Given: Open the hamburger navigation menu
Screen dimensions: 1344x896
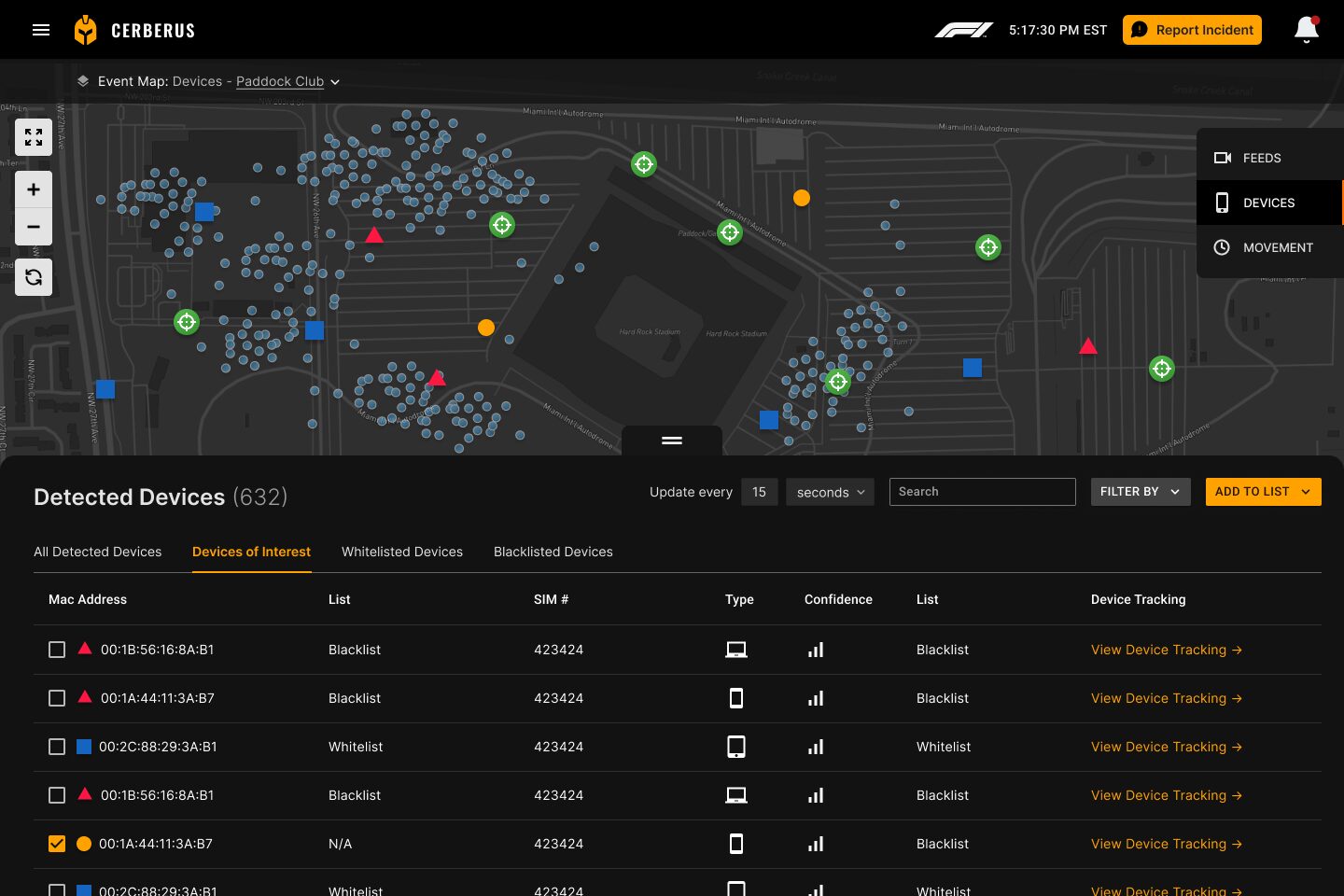Looking at the screenshot, I should tap(41, 30).
